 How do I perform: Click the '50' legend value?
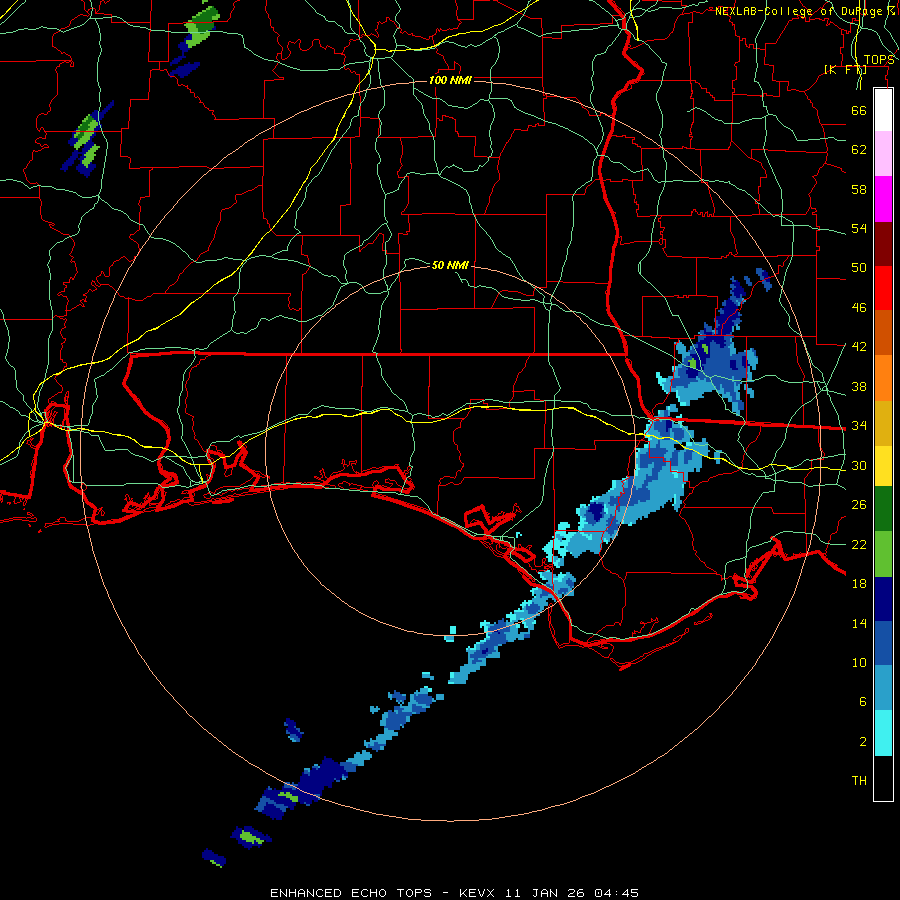pyautogui.click(x=859, y=268)
